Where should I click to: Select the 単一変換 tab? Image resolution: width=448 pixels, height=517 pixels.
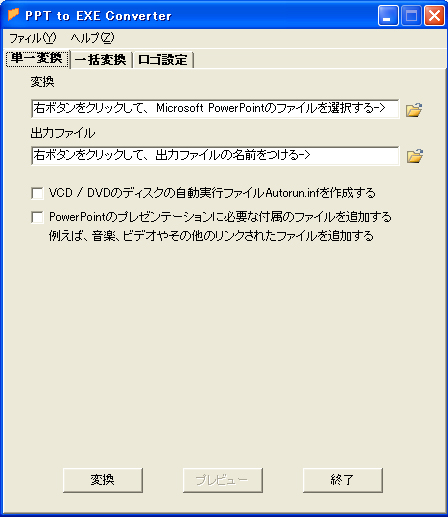(x=37, y=59)
